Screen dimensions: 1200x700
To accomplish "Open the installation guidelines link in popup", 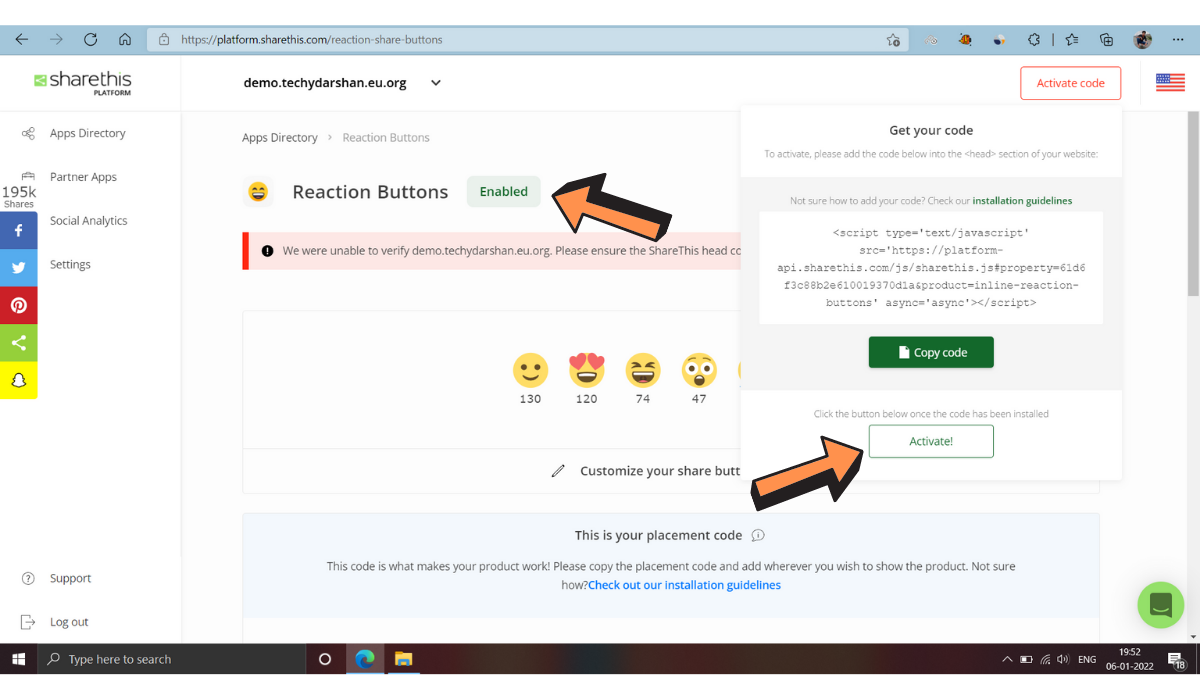I will (1022, 201).
